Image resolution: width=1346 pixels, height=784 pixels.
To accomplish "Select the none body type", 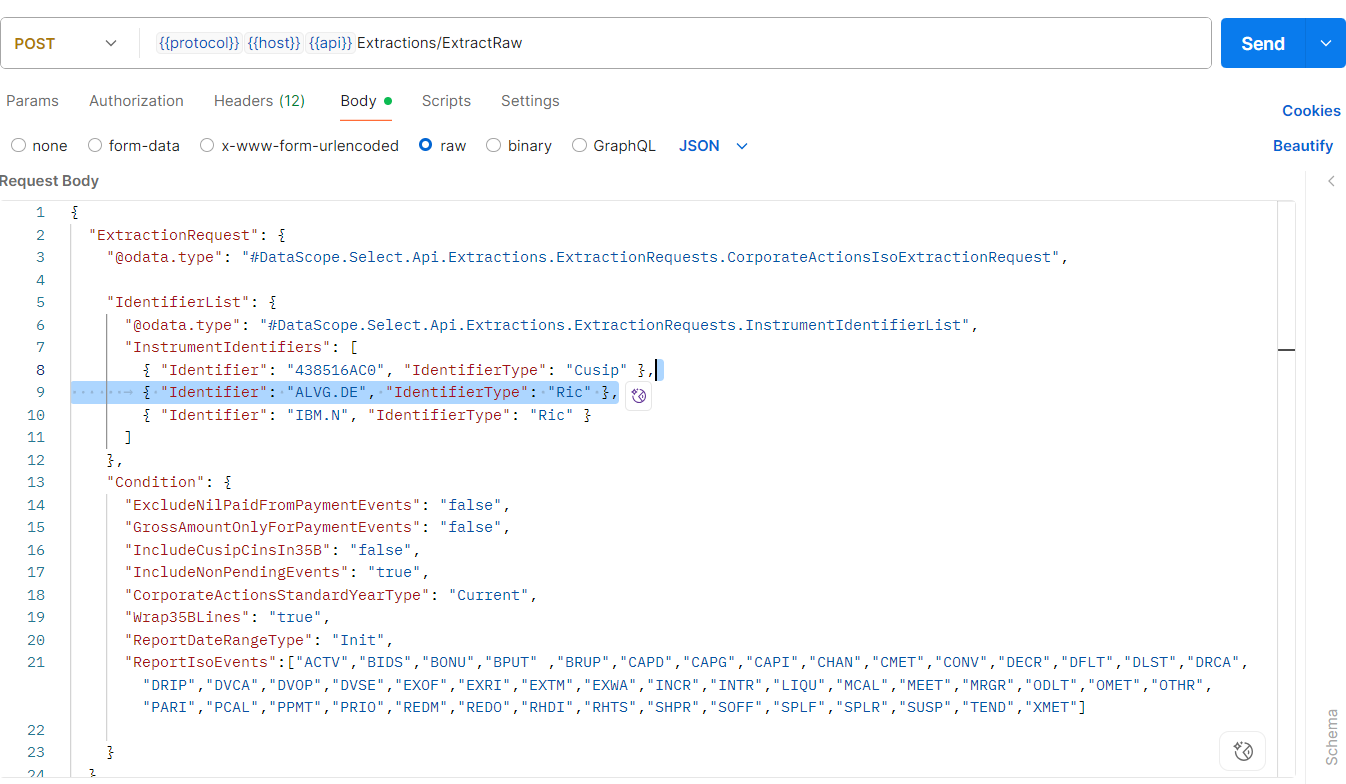I will (39, 146).
